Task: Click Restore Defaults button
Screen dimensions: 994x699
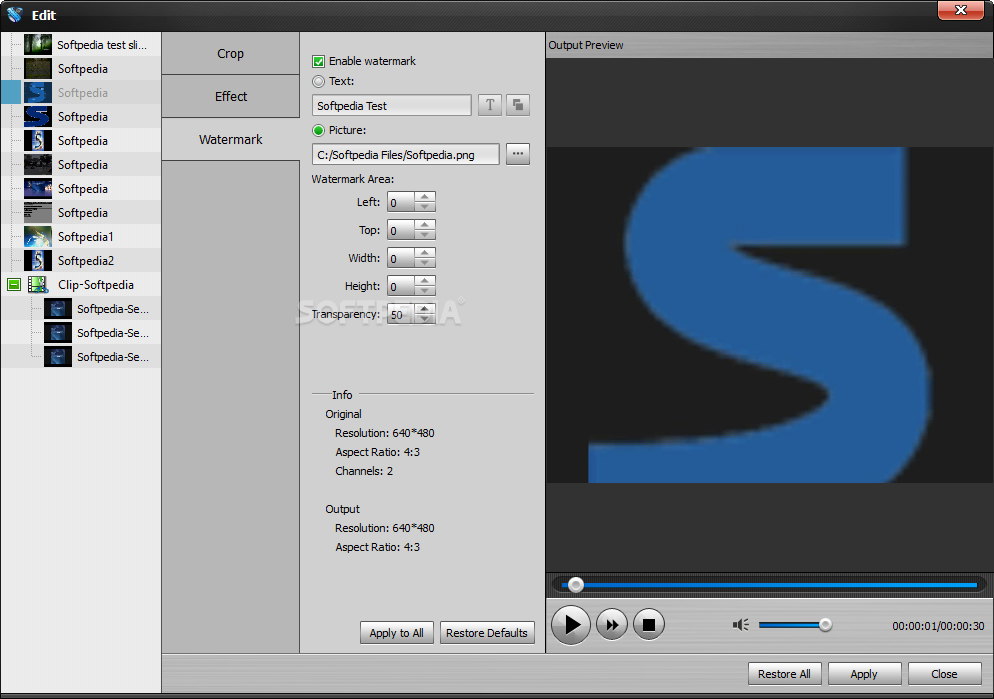Action: click(x=487, y=633)
